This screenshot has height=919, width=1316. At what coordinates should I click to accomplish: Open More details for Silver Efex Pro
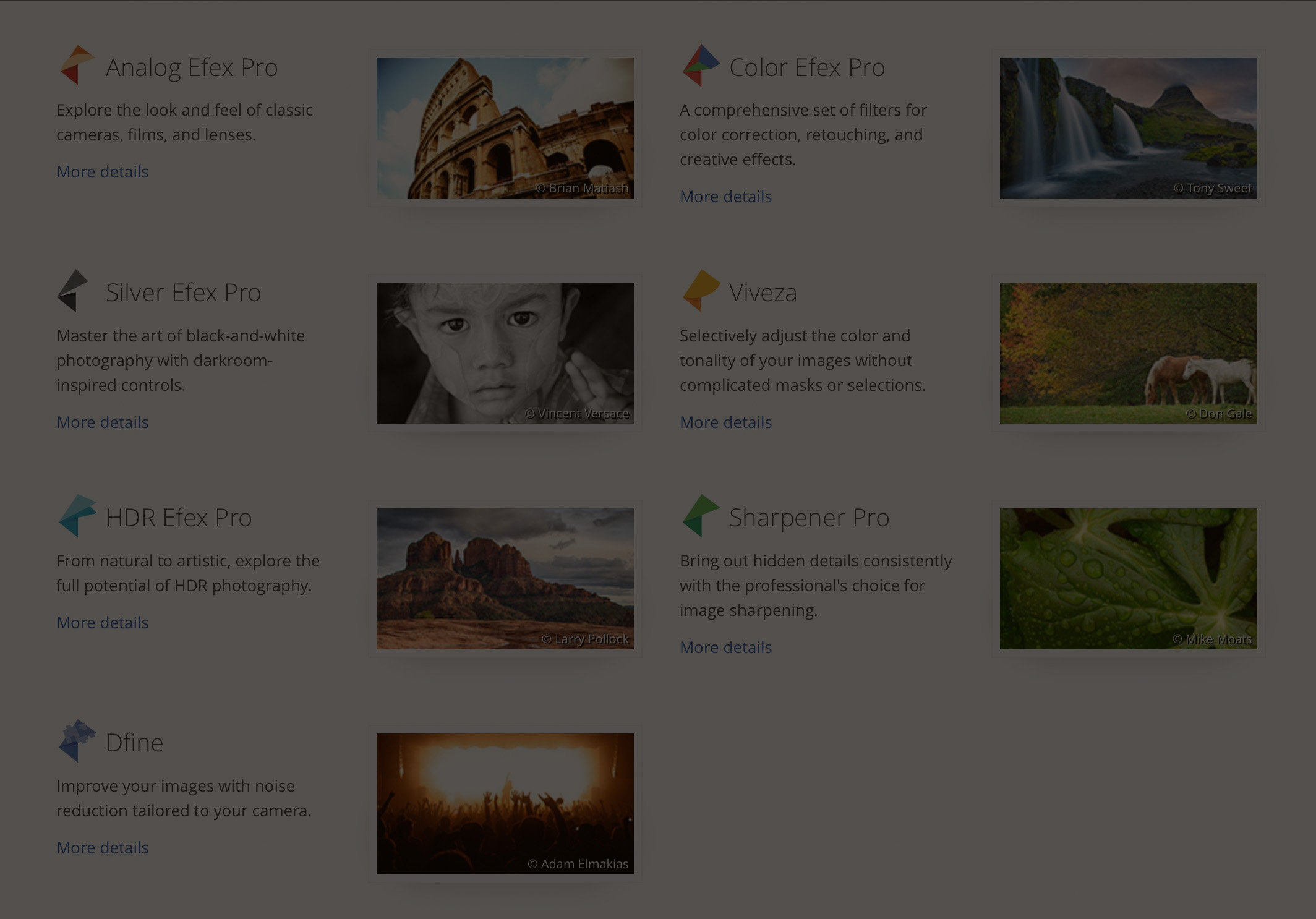pyautogui.click(x=103, y=422)
